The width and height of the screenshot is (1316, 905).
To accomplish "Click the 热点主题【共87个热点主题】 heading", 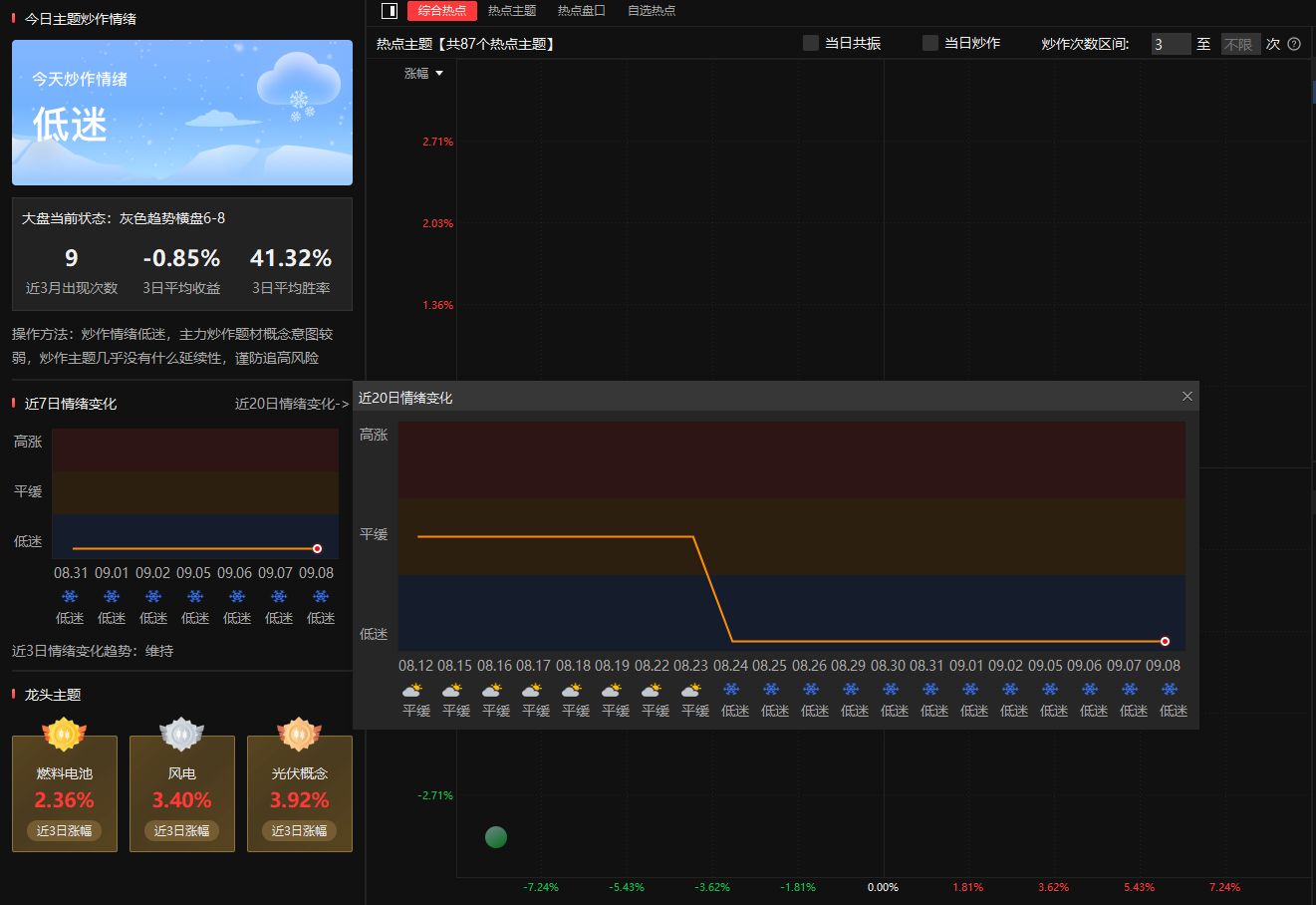I will (465, 44).
